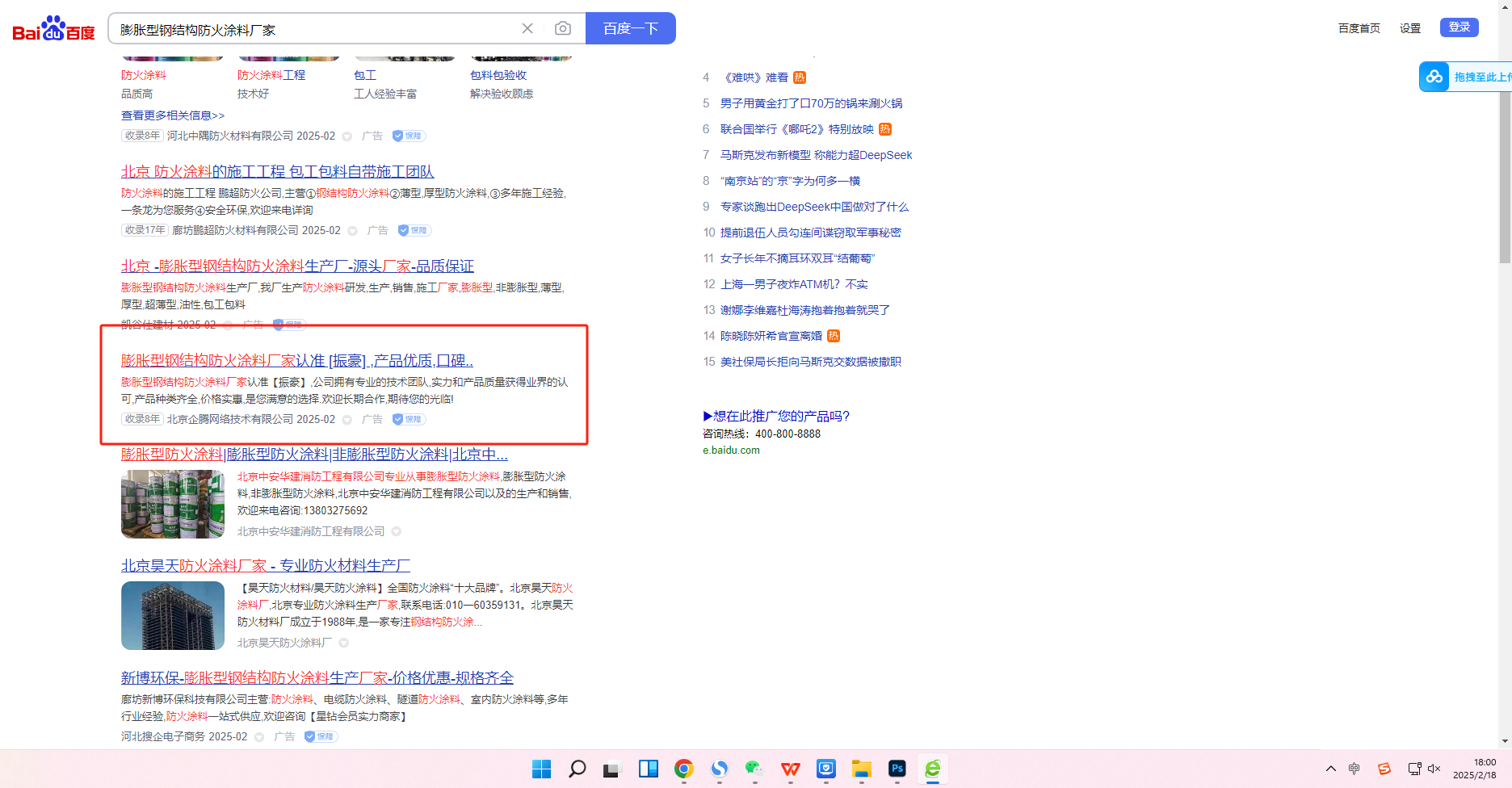Click the 保障 badge under 北京企腾网络技术有限公司

coord(409,419)
